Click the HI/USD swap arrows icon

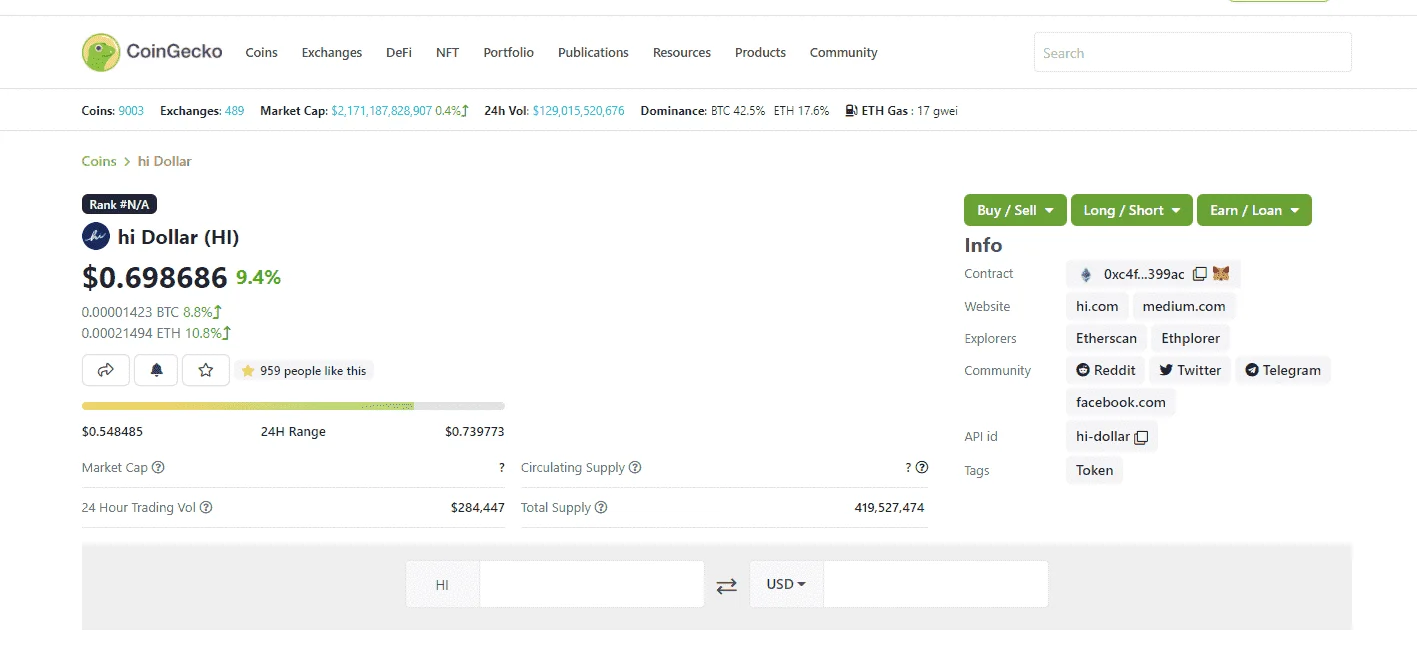pyautogui.click(x=727, y=586)
